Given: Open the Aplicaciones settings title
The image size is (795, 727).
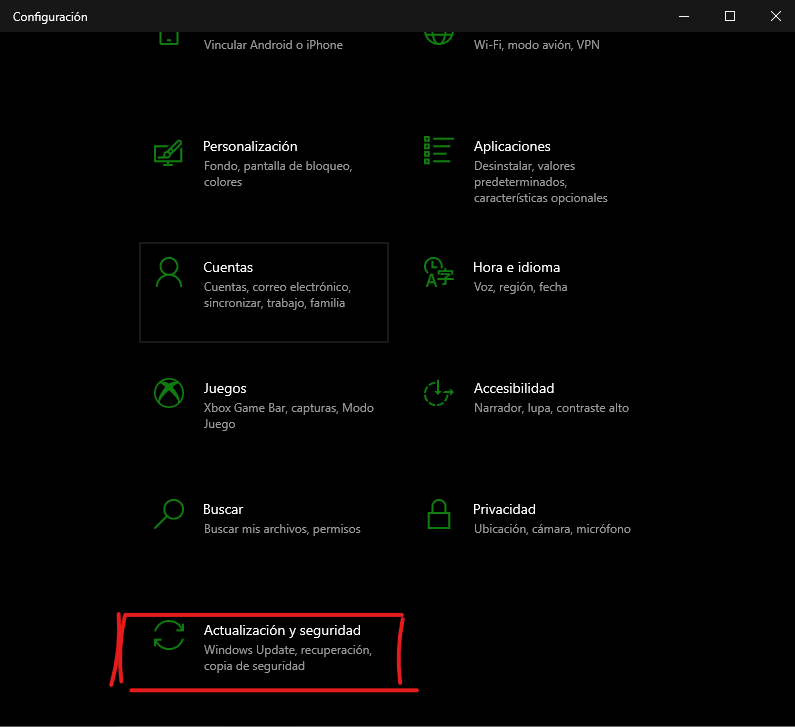Looking at the screenshot, I should [x=512, y=146].
